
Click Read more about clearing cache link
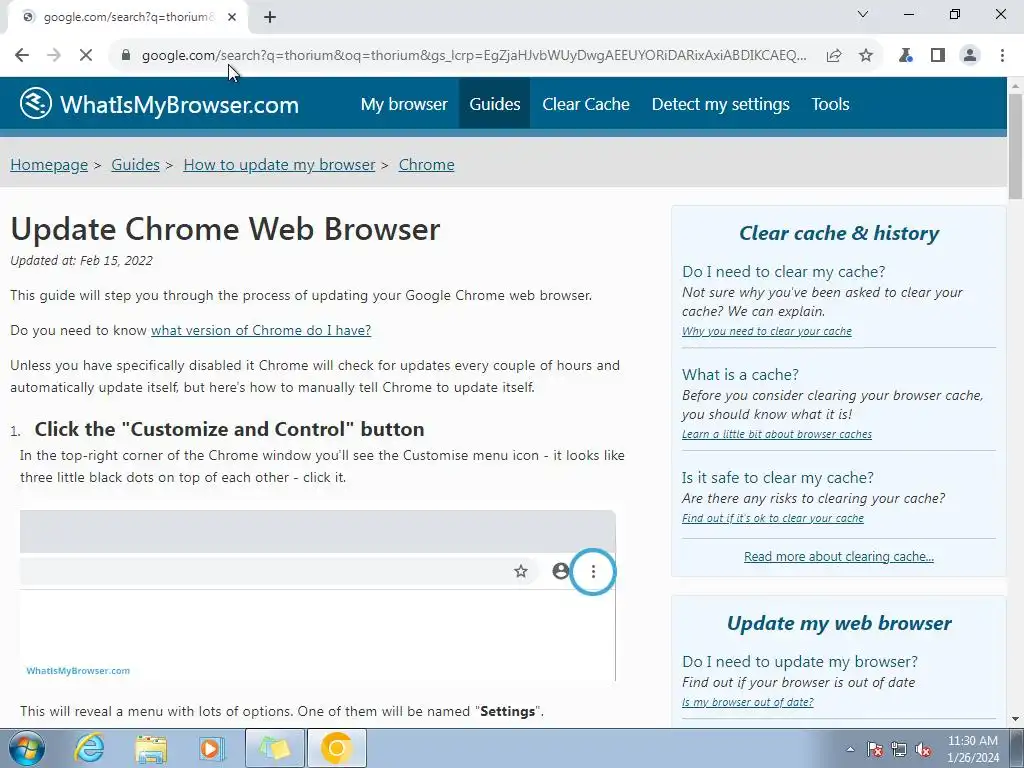(839, 556)
